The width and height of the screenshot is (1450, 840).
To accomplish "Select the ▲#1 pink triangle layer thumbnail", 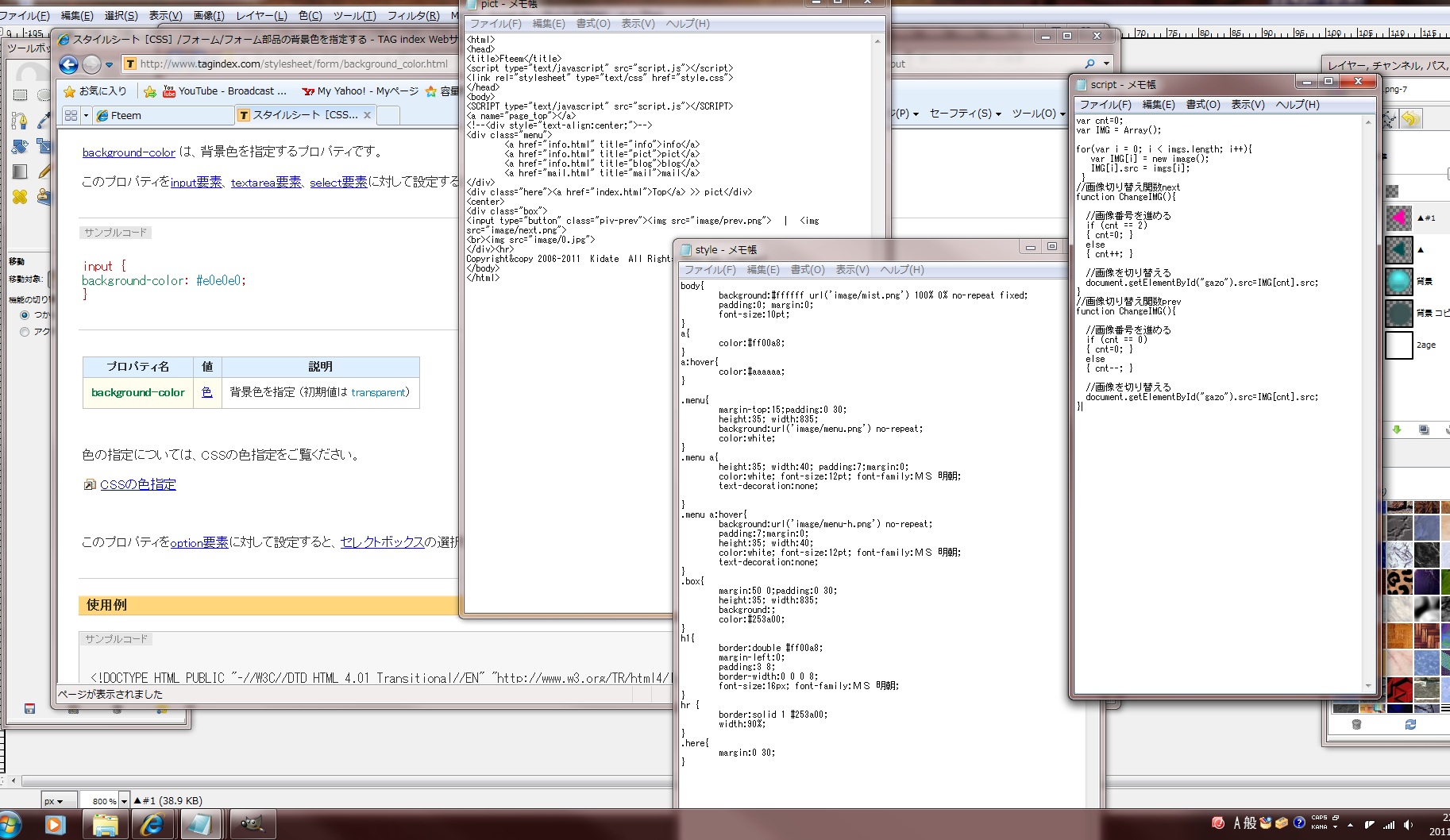I will point(1399,218).
